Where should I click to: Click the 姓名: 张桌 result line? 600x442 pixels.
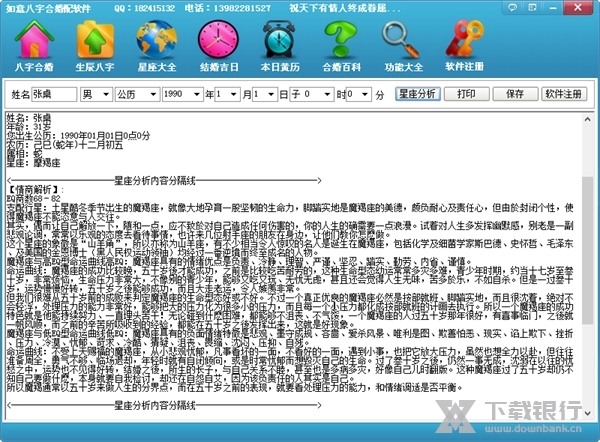(x=29, y=118)
